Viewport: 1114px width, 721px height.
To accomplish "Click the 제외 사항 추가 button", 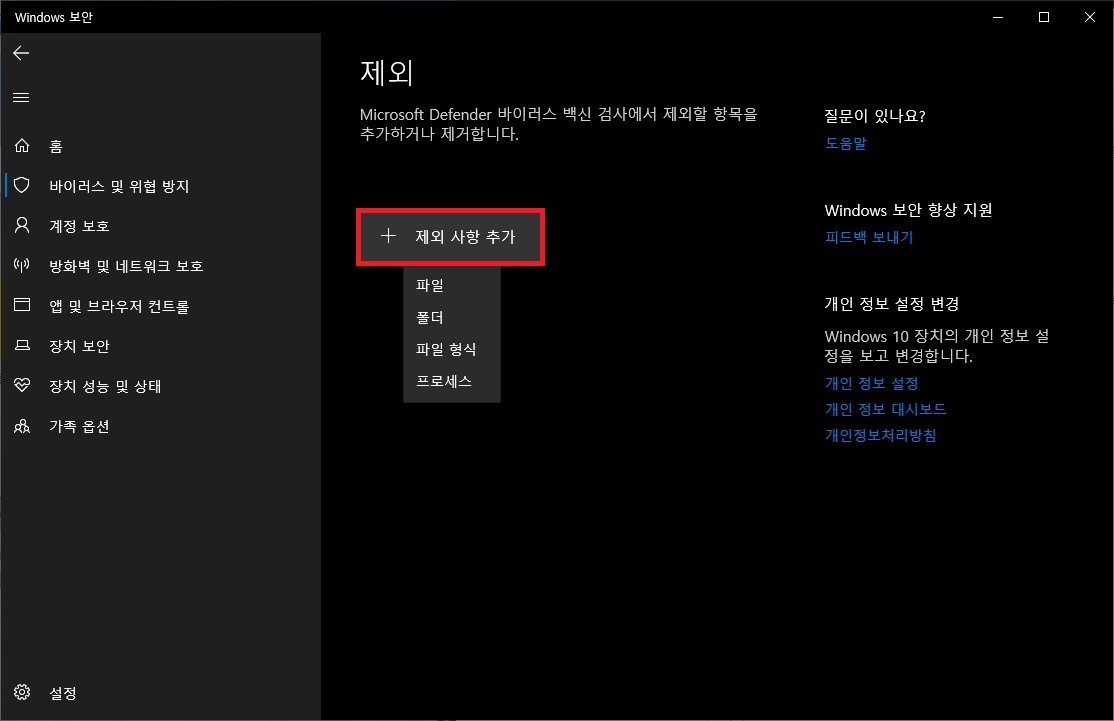I will [450, 237].
